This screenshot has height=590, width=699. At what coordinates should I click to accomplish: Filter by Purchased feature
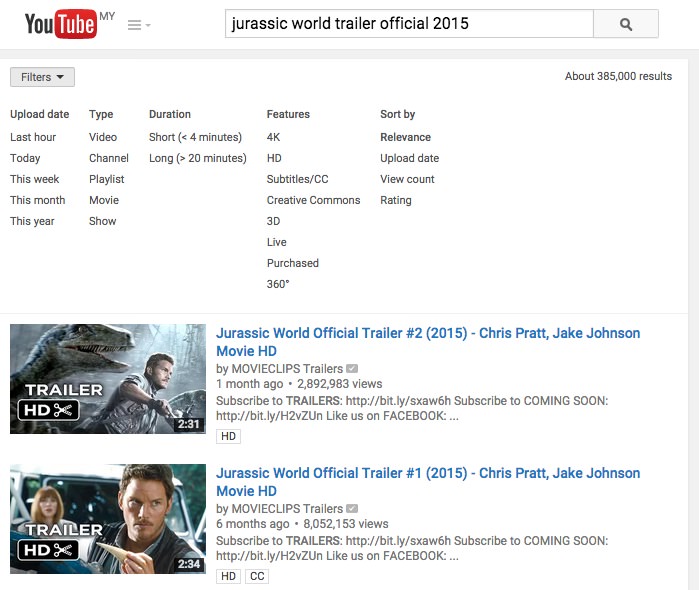[292, 263]
